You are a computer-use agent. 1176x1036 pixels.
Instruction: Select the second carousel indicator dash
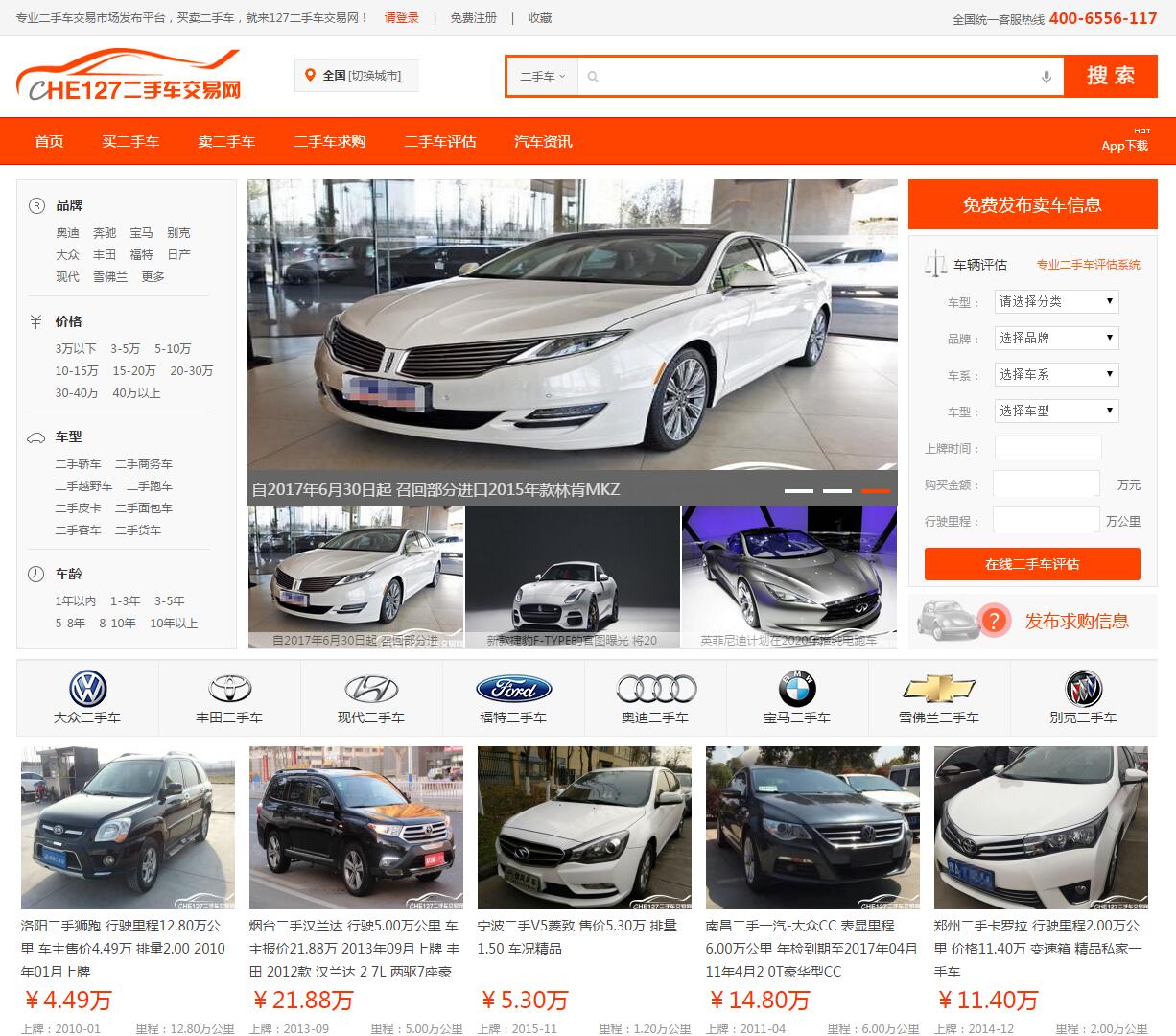point(837,490)
